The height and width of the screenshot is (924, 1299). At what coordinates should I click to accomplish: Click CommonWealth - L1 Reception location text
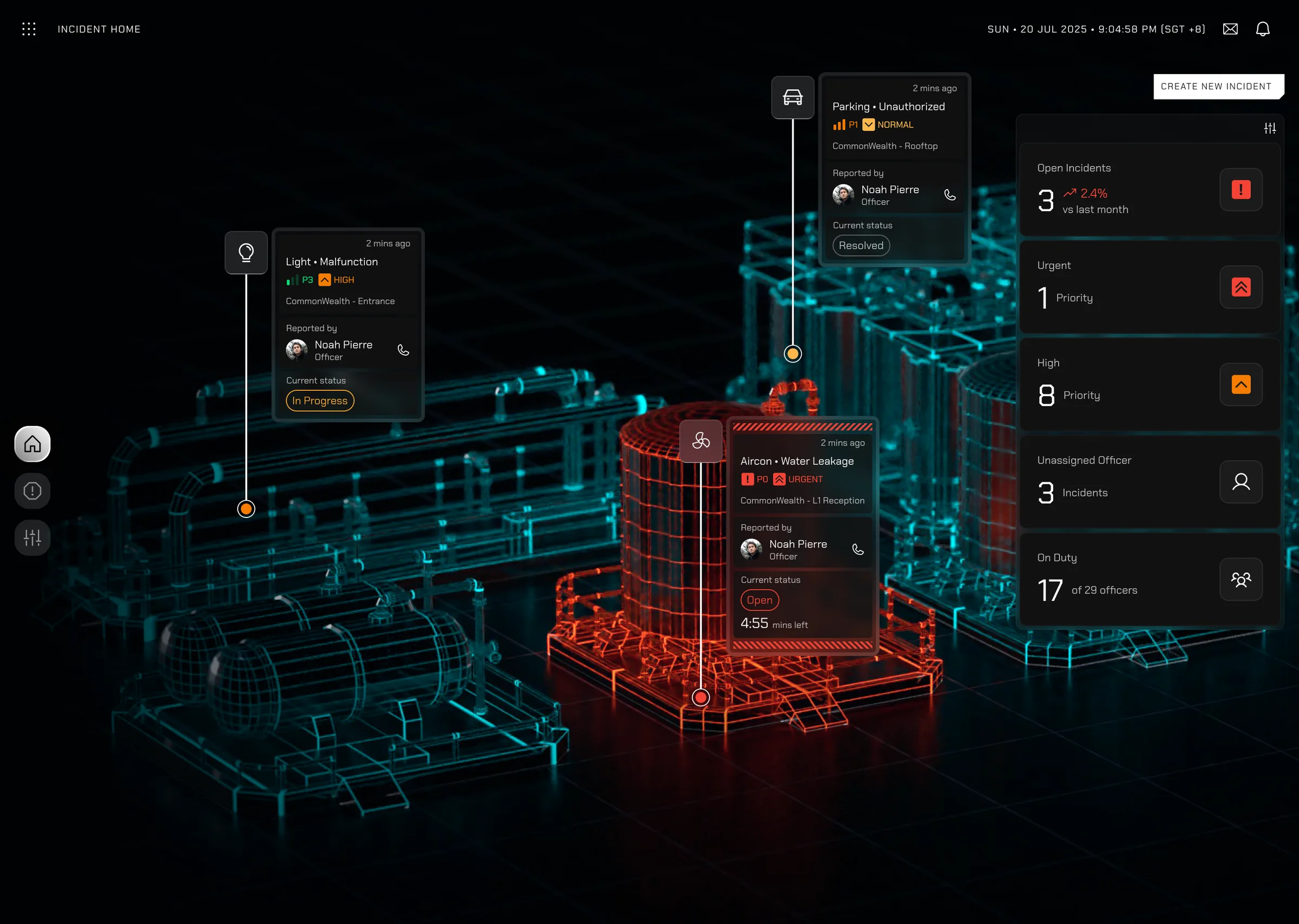[802, 500]
